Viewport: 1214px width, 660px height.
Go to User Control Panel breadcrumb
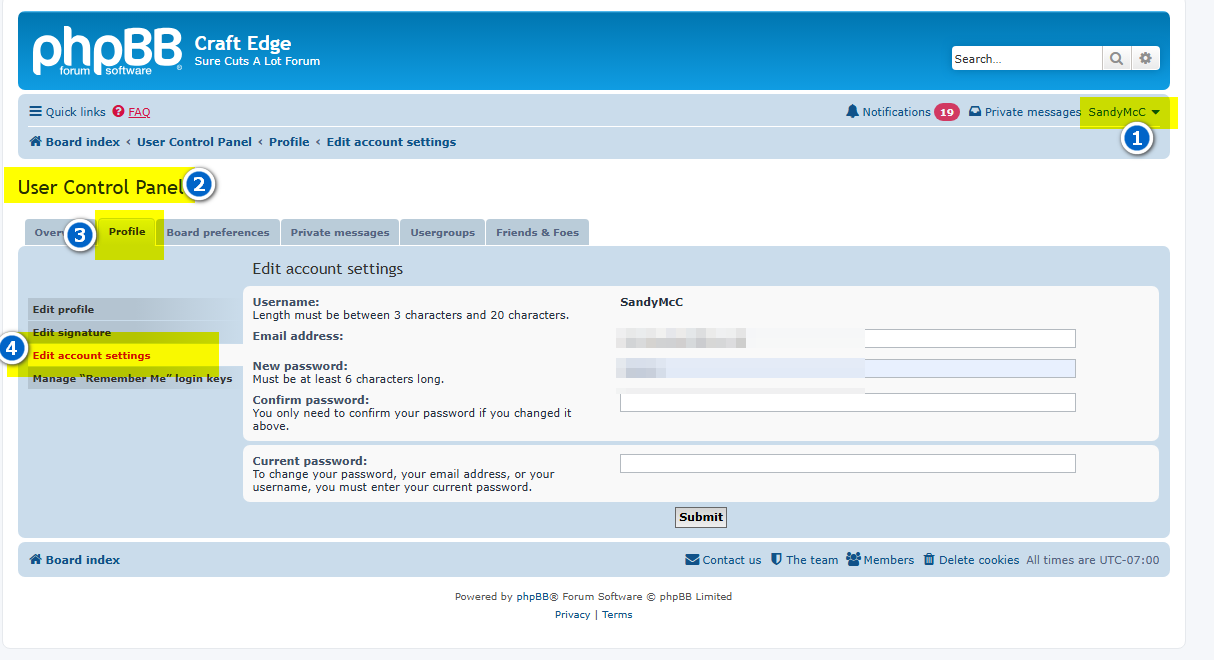tap(194, 142)
